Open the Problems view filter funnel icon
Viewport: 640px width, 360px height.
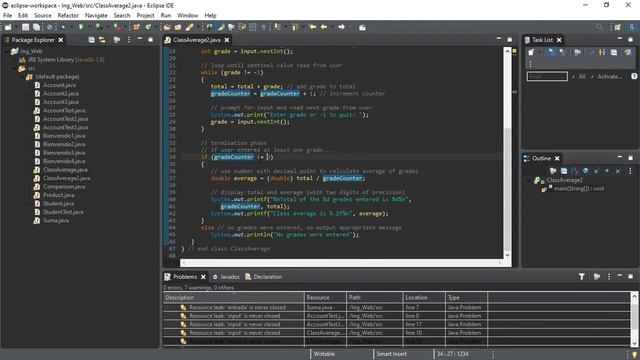tap(582, 276)
